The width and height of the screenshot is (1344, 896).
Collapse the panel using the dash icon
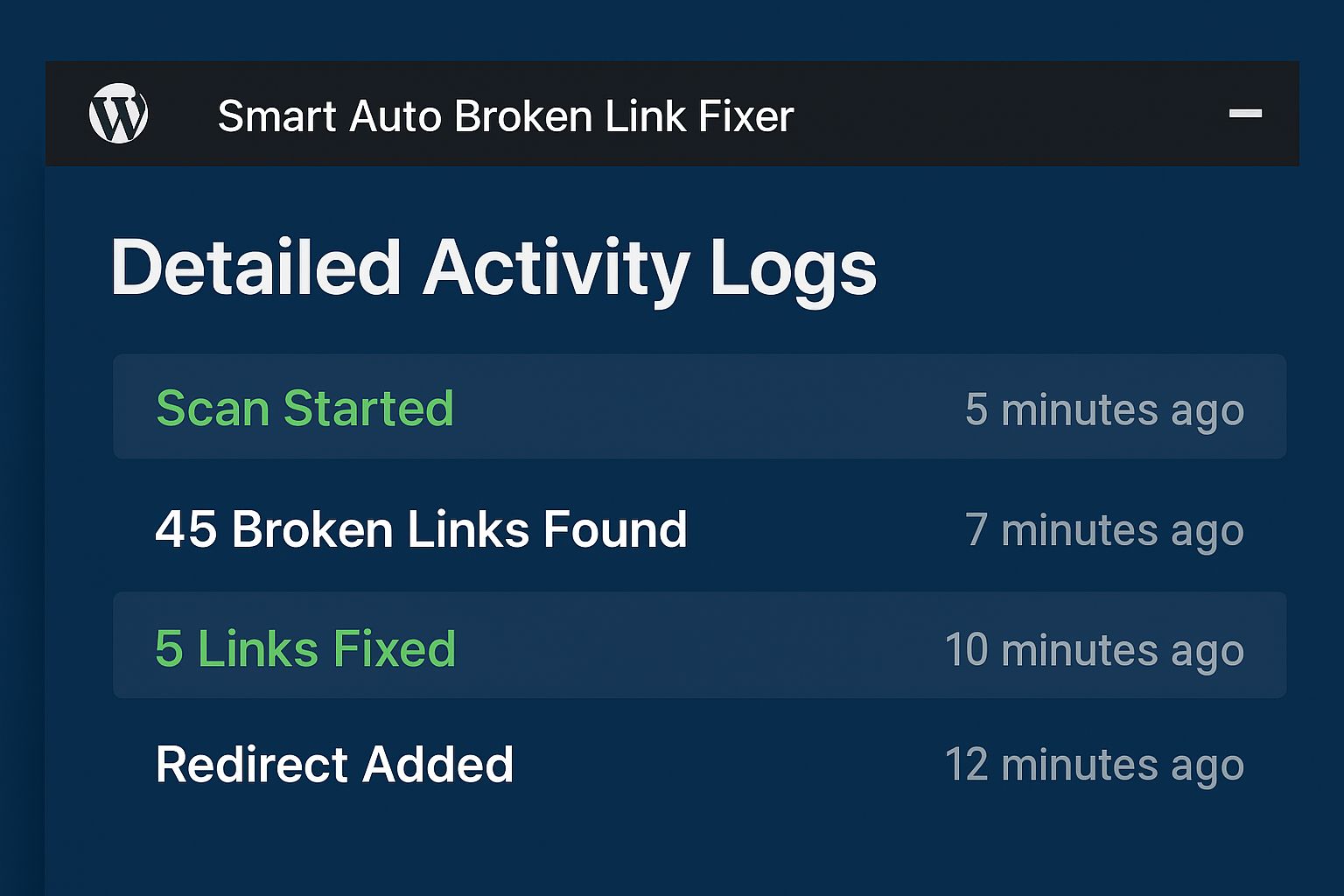(x=1245, y=114)
